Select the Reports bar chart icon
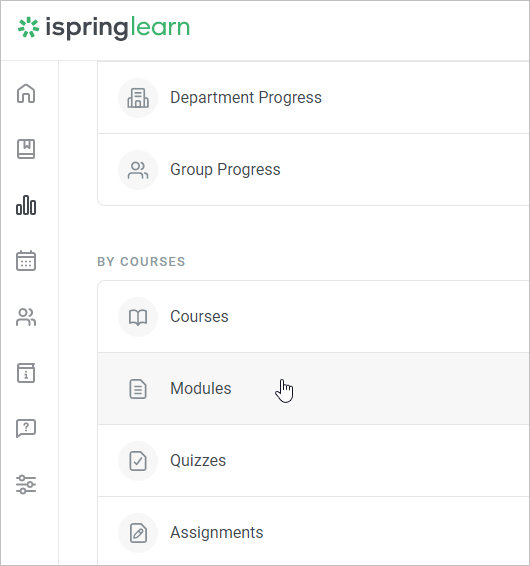Image resolution: width=530 pixels, height=566 pixels. pyautogui.click(x=26, y=205)
